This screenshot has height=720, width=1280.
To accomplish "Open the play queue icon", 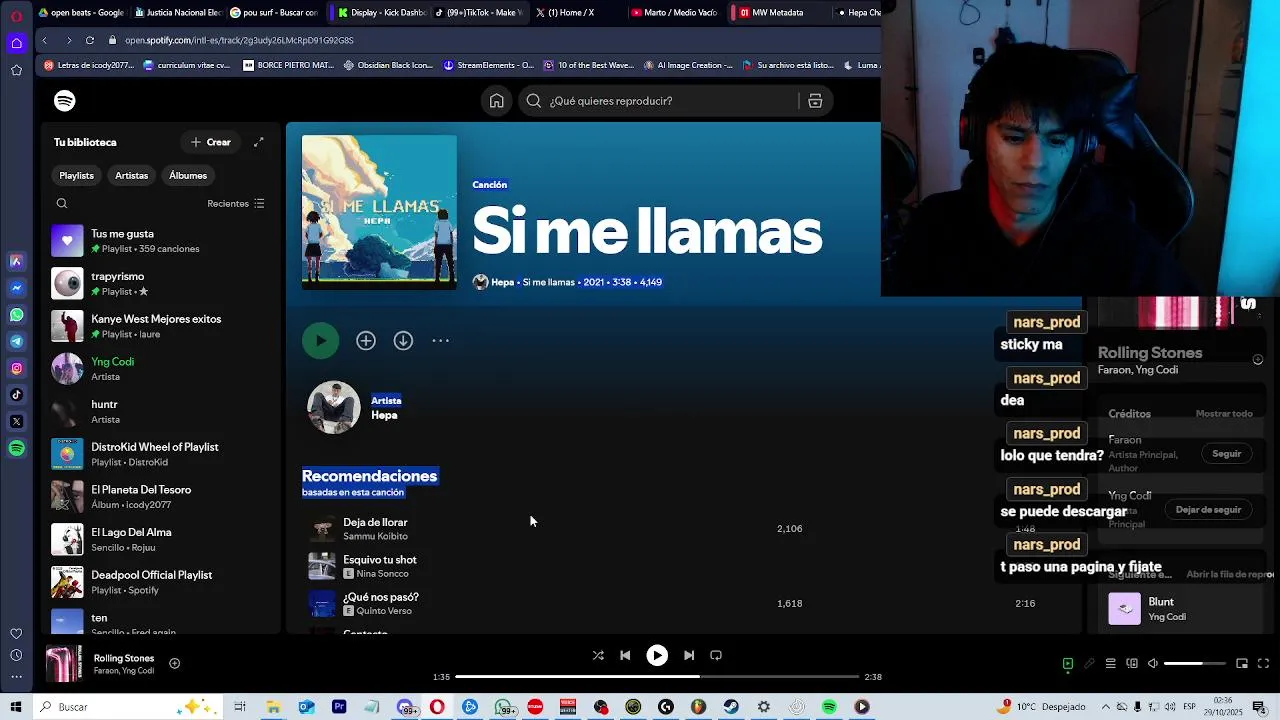I will [1110, 664].
